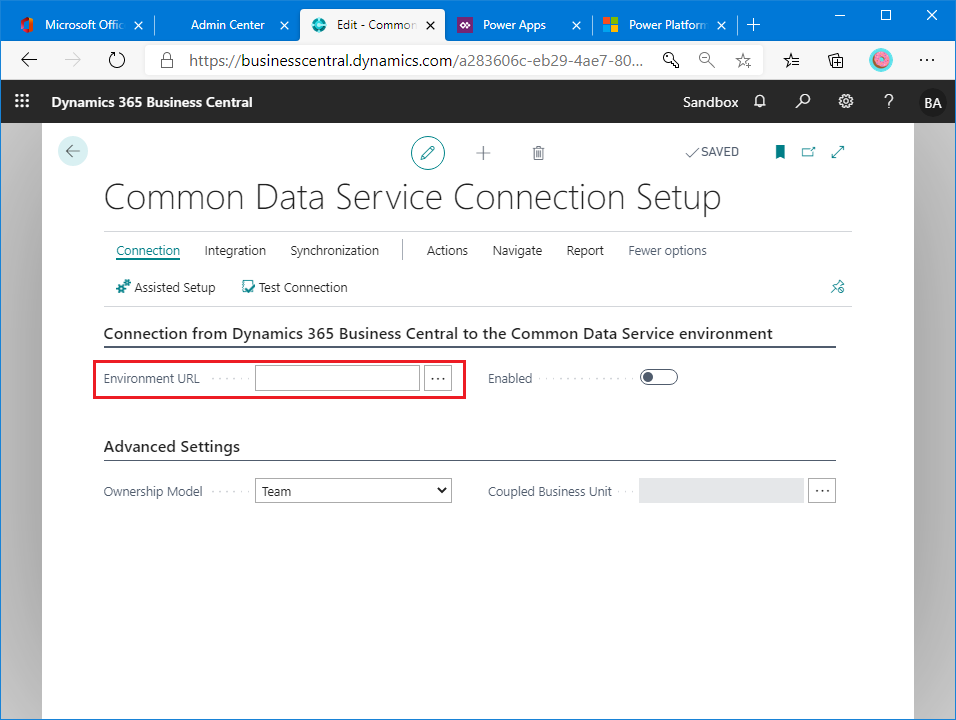Toggle the Enabled switch on

[x=658, y=377]
